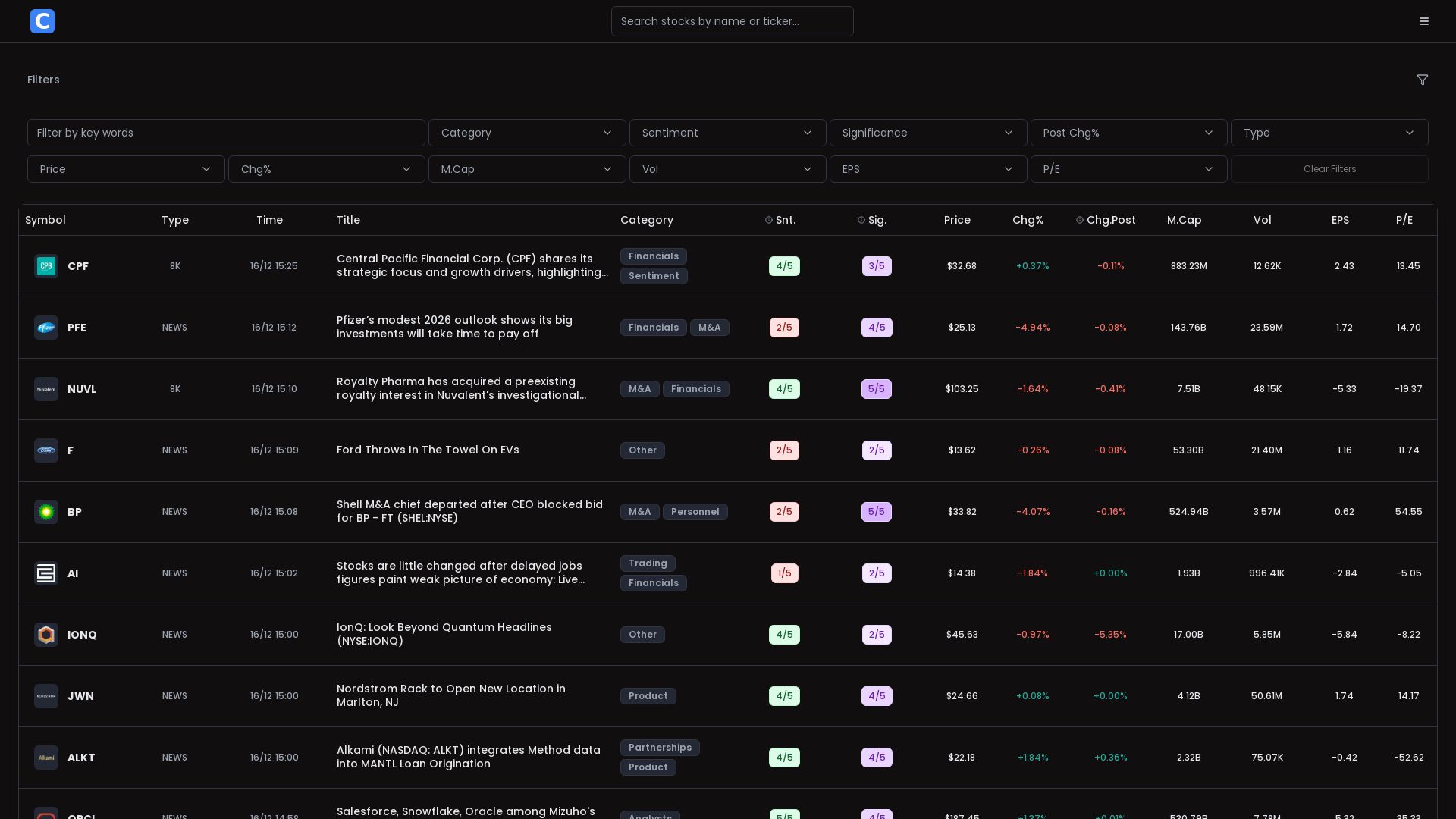Viewport: 1456px width, 819px height.
Task: Open the Sentiment filter dropdown
Action: tap(727, 133)
